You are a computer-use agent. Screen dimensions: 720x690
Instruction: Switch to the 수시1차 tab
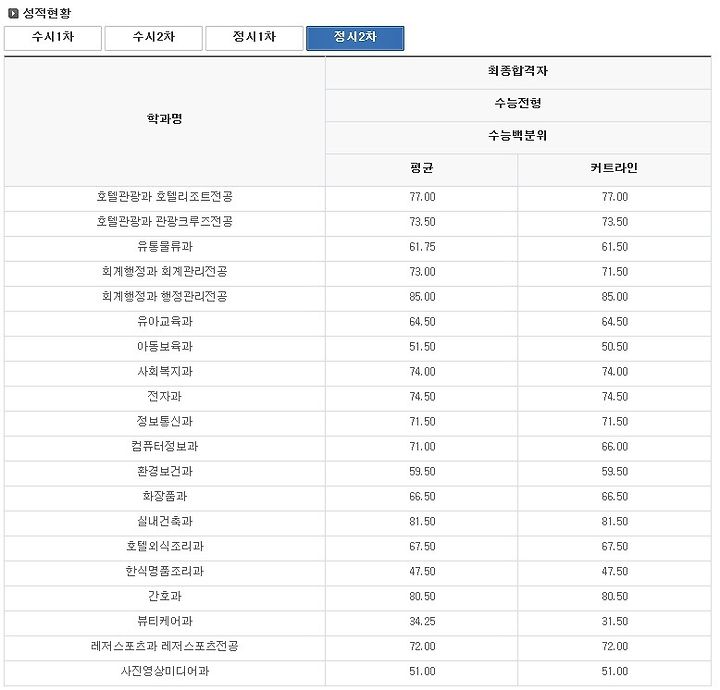(53, 38)
